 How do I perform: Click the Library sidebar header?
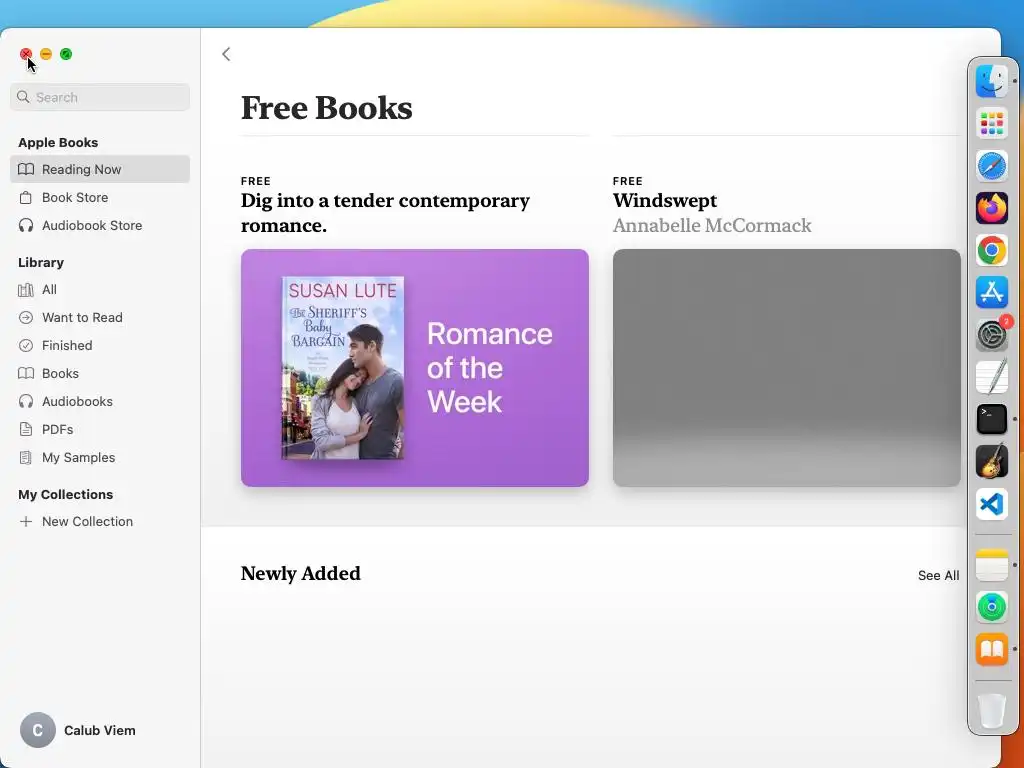(x=41, y=263)
